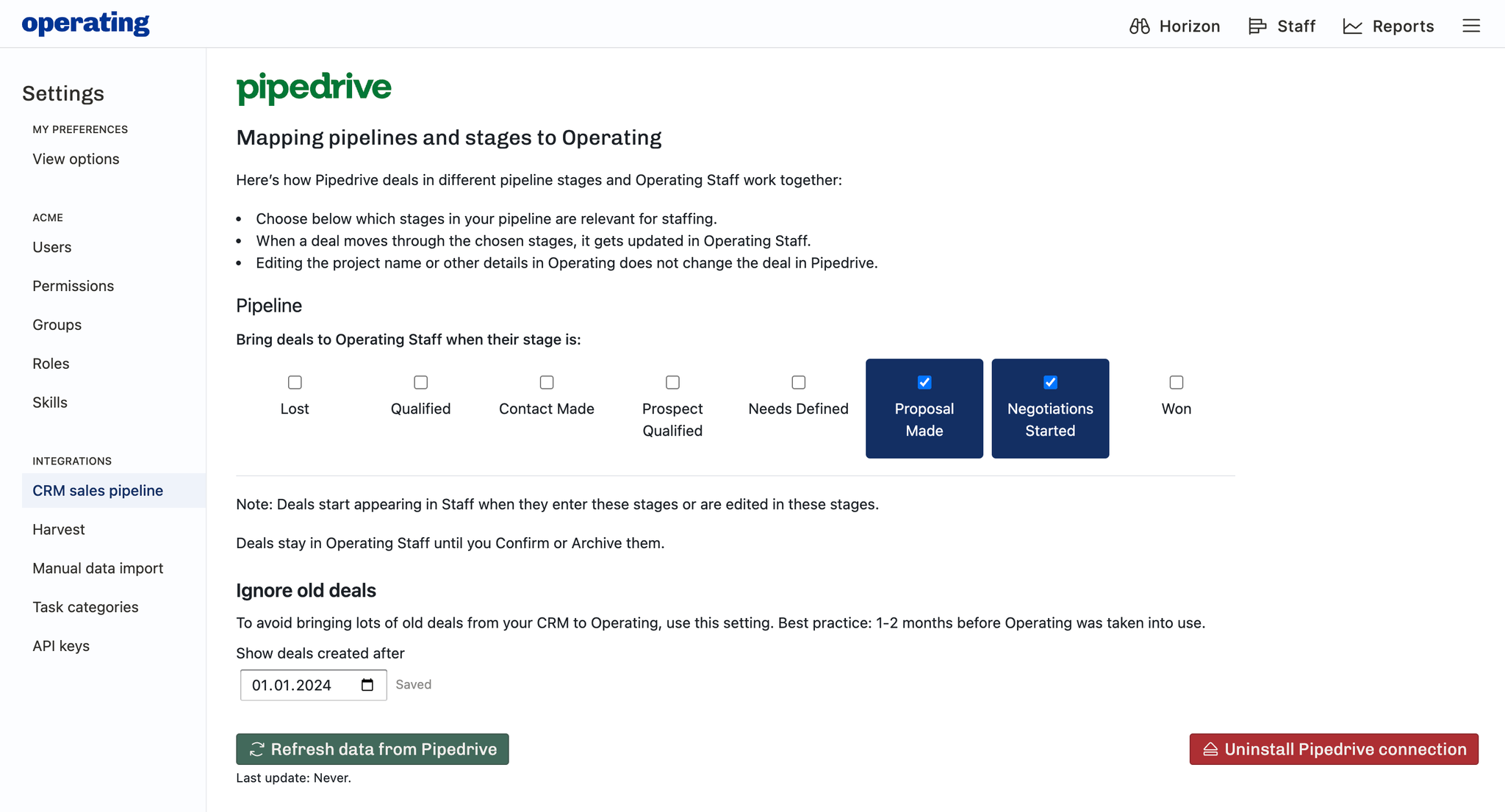The width and height of the screenshot is (1505, 812).
Task: Click Uninstall Pipedrive connection button
Action: click(x=1333, y=749)
